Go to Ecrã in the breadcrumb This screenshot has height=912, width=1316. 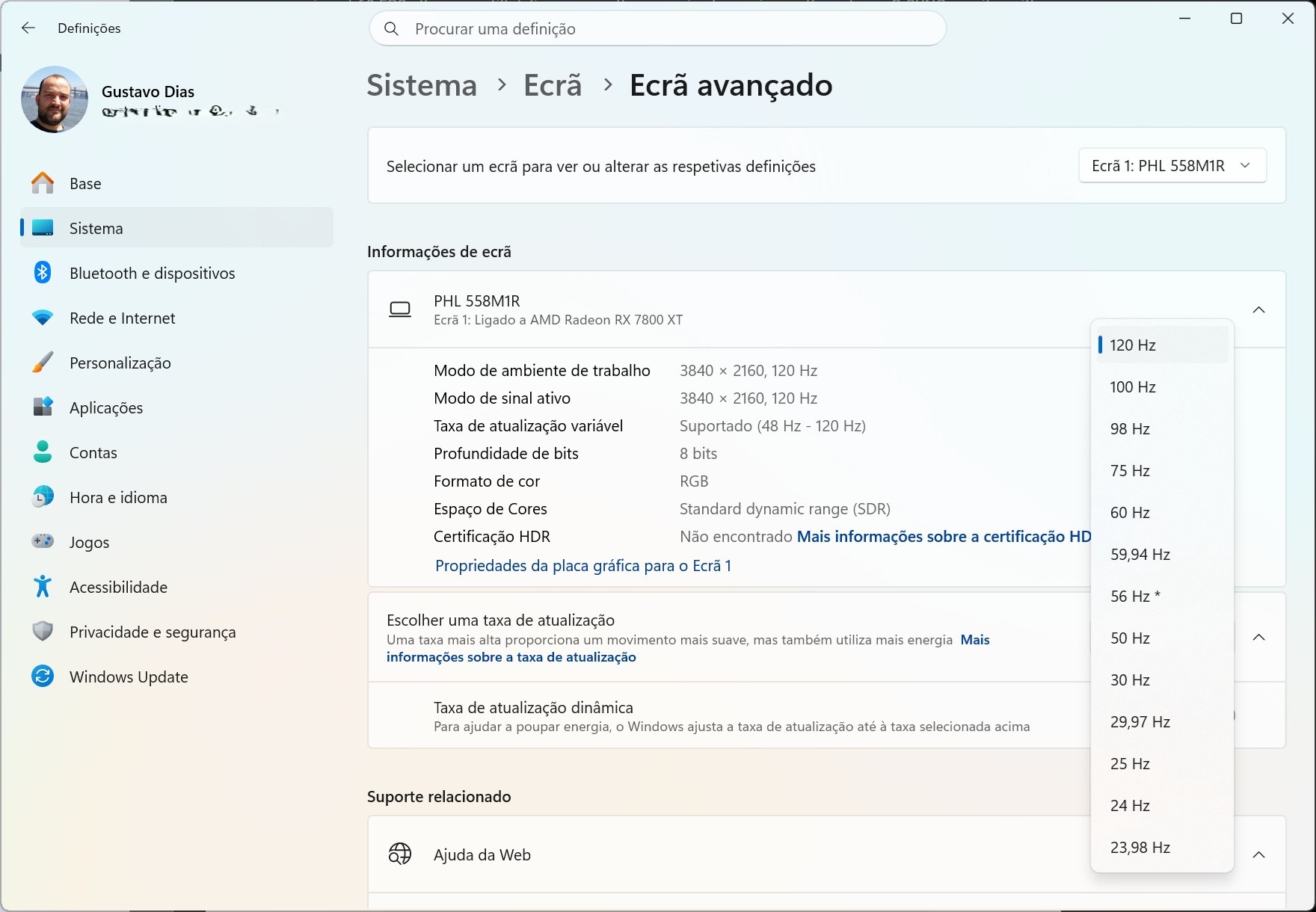553,85
